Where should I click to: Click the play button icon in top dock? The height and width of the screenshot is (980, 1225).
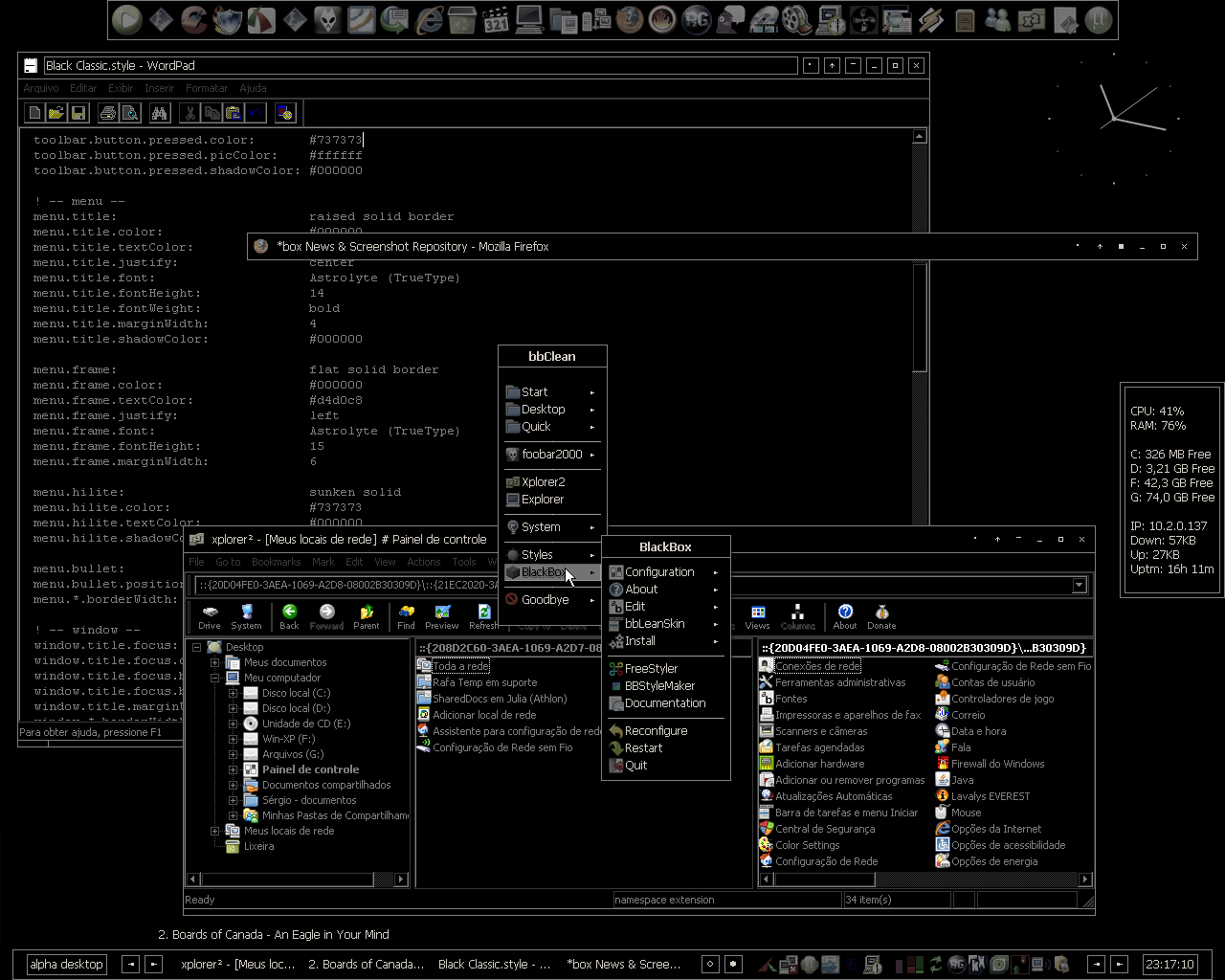pos(127,20)
